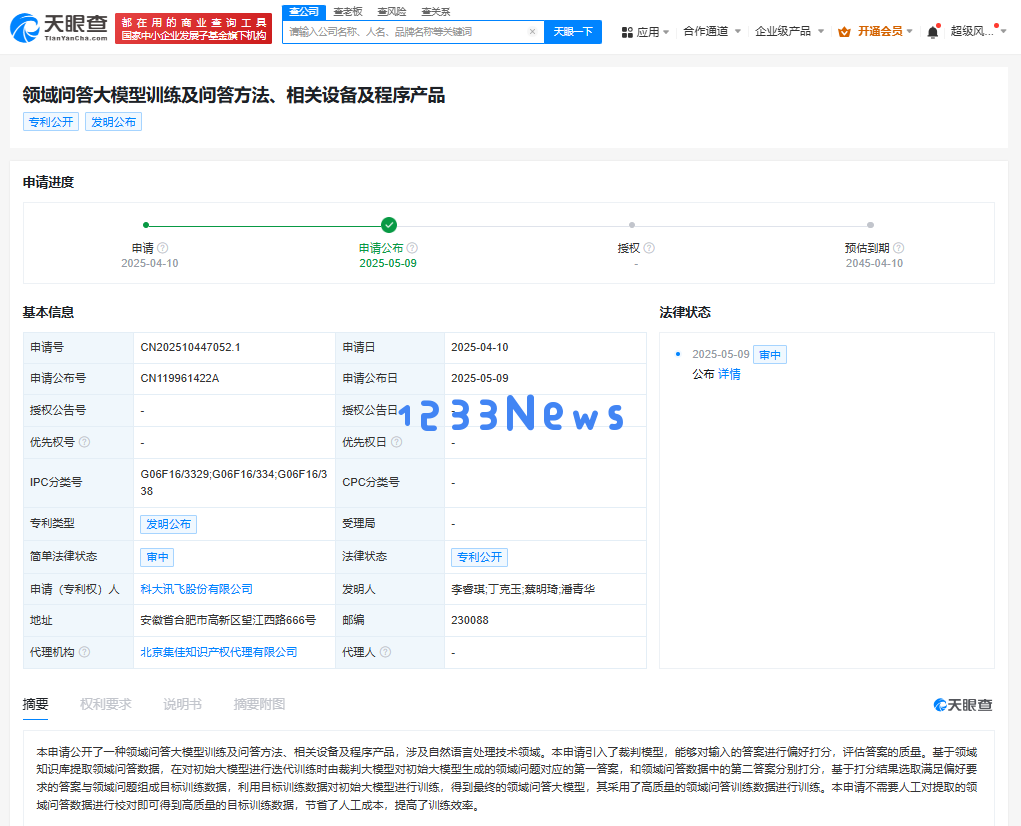Select the 查公司 search tab
Image resolution: width=1021 pixels, height=826 pixels.
[x=304, y=12]
